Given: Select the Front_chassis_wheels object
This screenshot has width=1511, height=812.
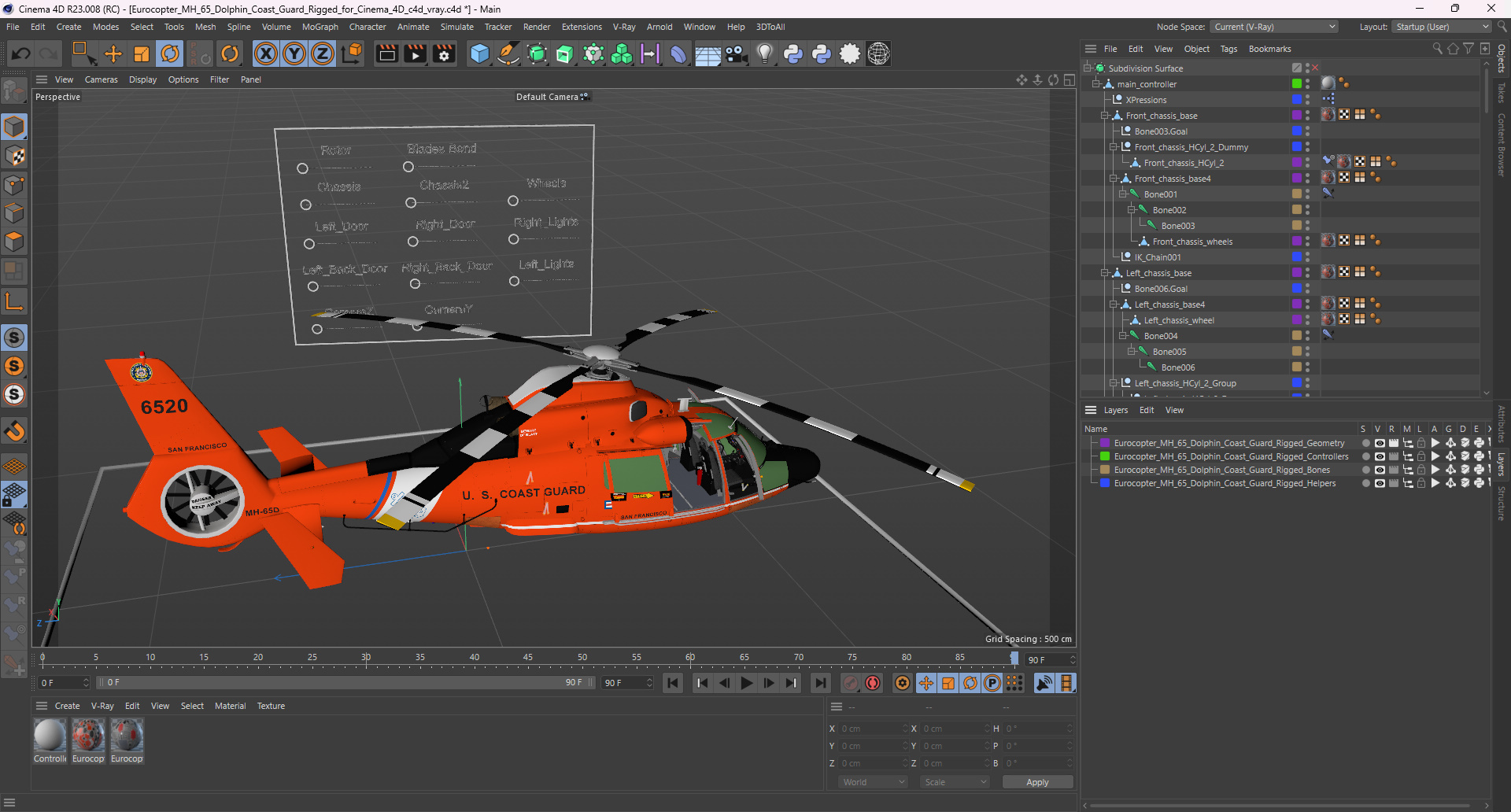Looking at the screenshot, I should [1192, 242].
